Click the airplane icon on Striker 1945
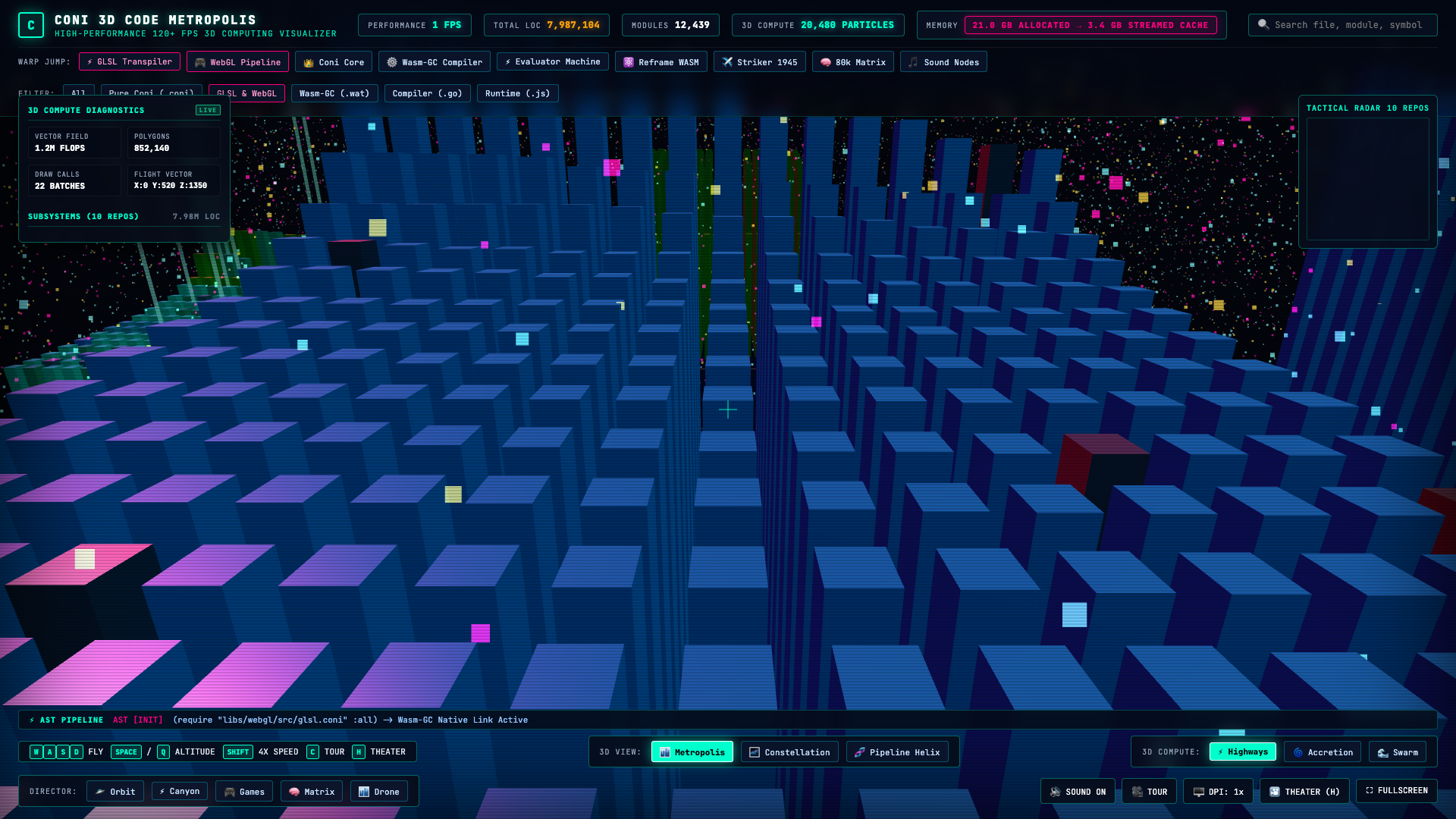The image size is (1456, 819). pos(727,62)
